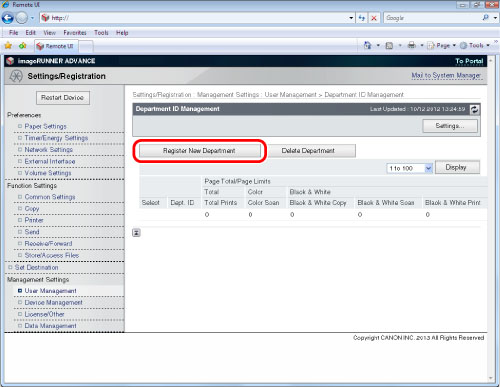Open User Management link
The height and width of the screenshot is (387, 500).
tap(51, 291)
